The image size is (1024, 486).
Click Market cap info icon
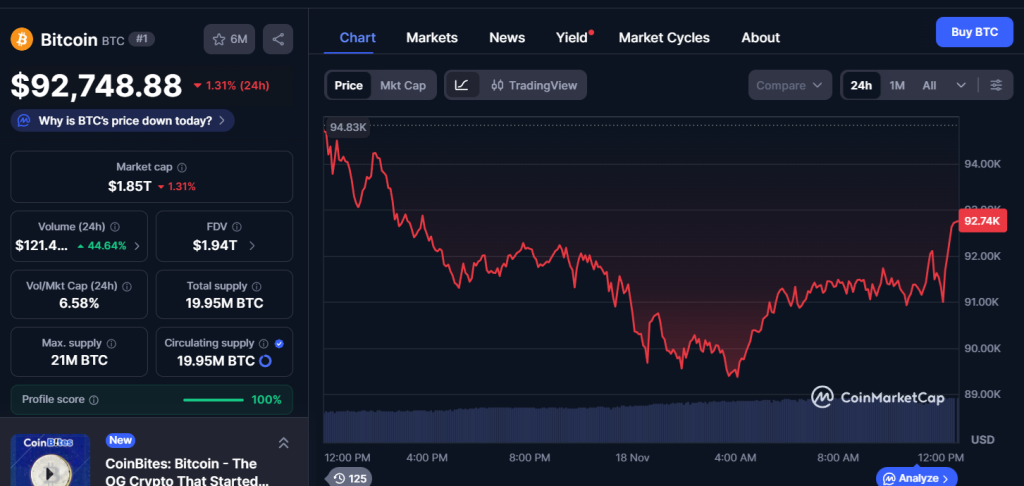point(182,167)
